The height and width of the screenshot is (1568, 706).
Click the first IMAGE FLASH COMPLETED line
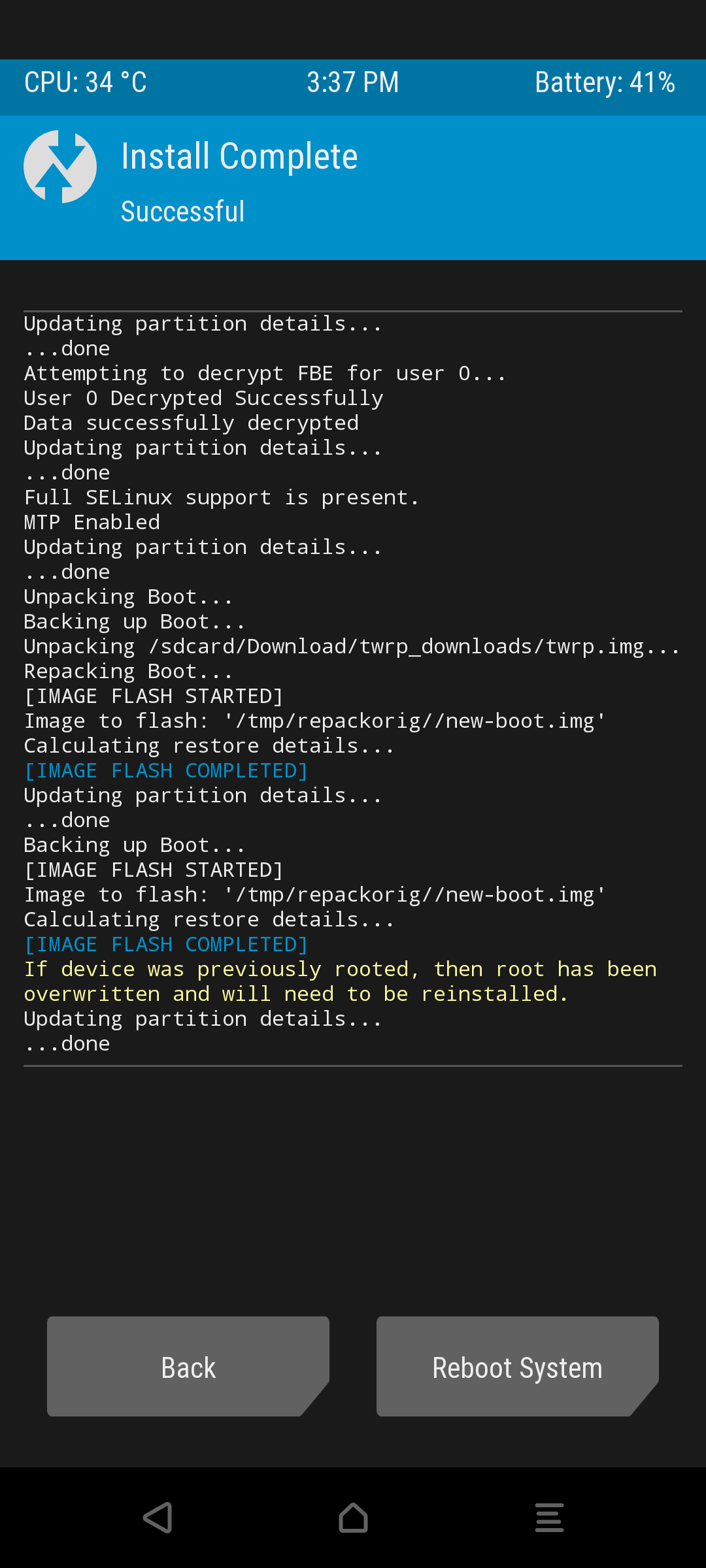click(x=166, y=771)
